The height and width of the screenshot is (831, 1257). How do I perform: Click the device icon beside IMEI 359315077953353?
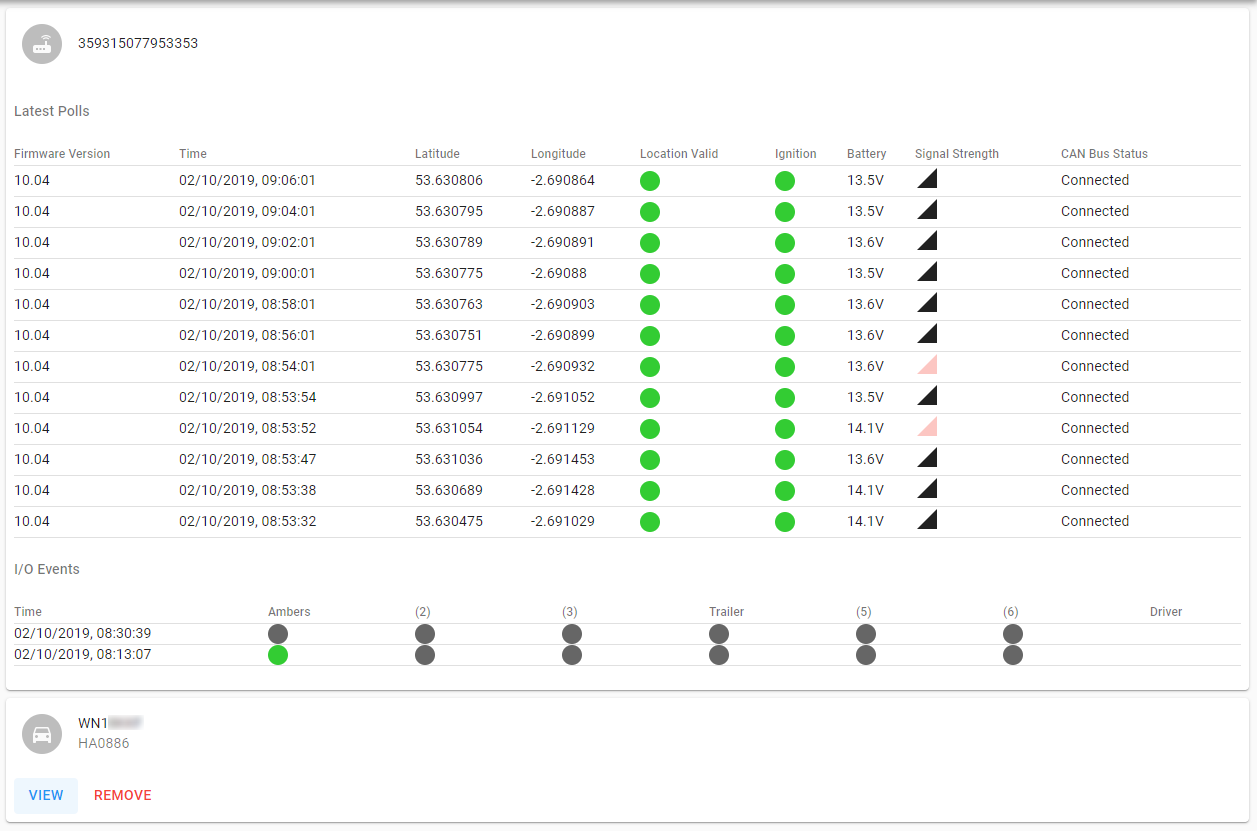pos(42,44)
